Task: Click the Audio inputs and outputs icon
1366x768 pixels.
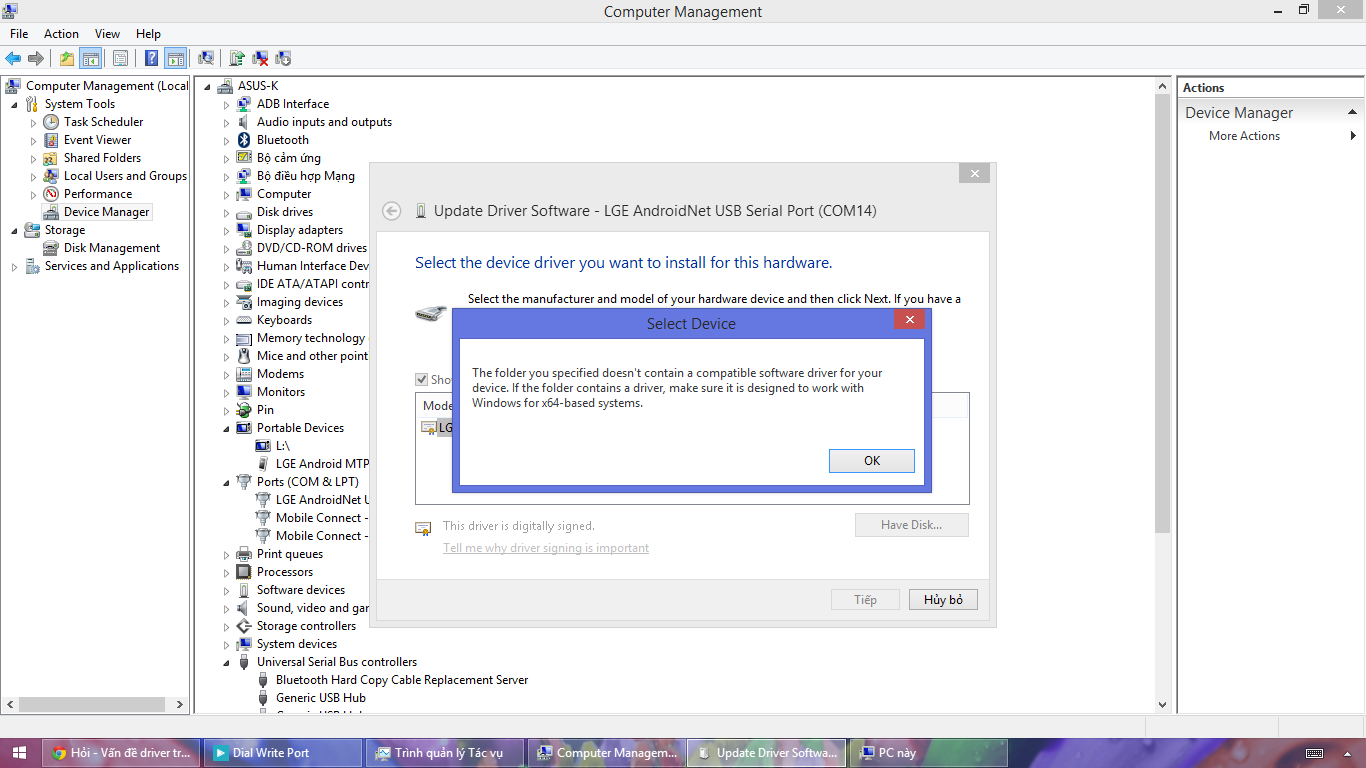Action: pos(243,122)
